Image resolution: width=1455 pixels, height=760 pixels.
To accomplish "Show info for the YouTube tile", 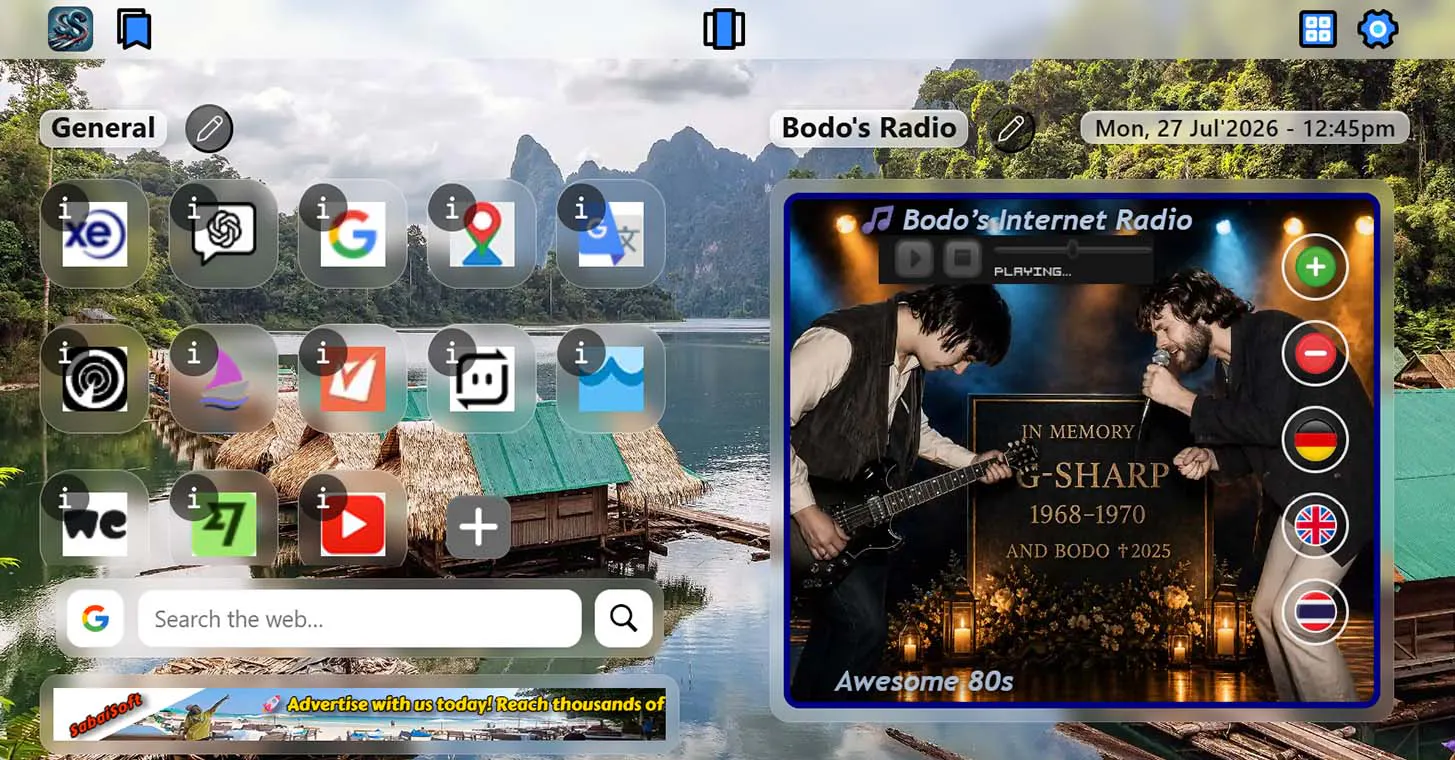I will tap(322, 498).
